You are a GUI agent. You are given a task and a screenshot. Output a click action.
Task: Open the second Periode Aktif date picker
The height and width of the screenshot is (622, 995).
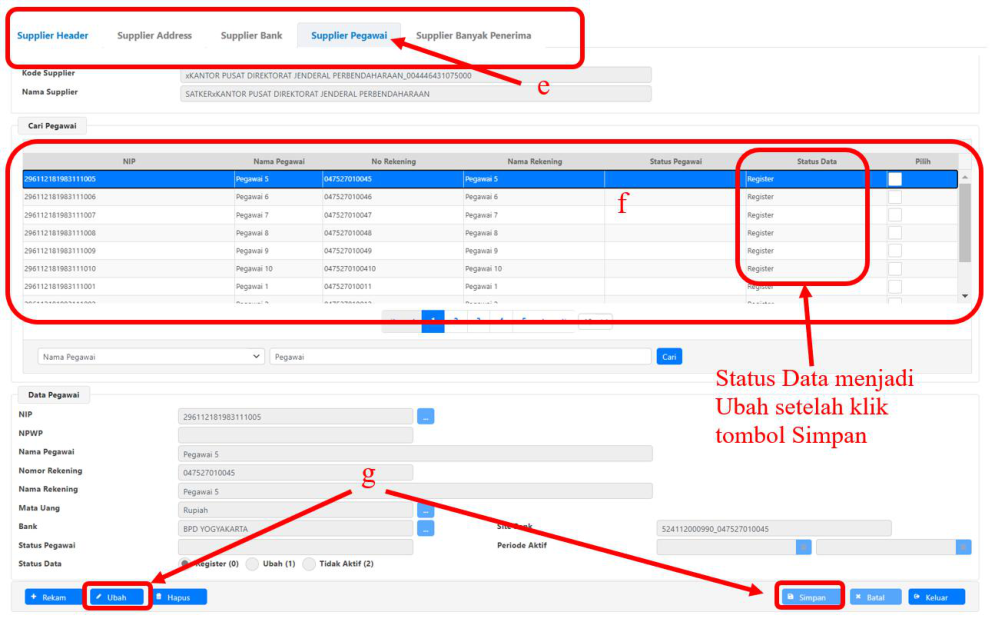click(x=963, y=547)
